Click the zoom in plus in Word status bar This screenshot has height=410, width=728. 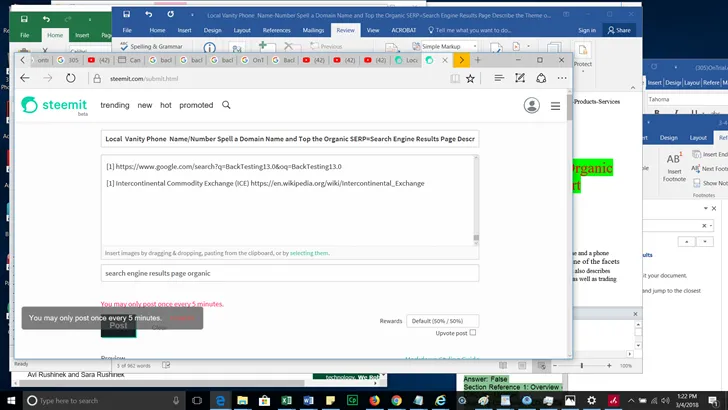coord(609,365)
